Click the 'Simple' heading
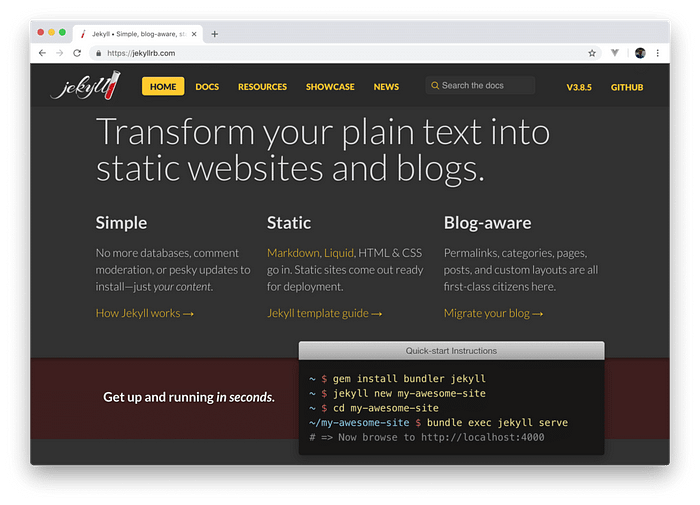The image size is (700, 505). pos(121,223)
